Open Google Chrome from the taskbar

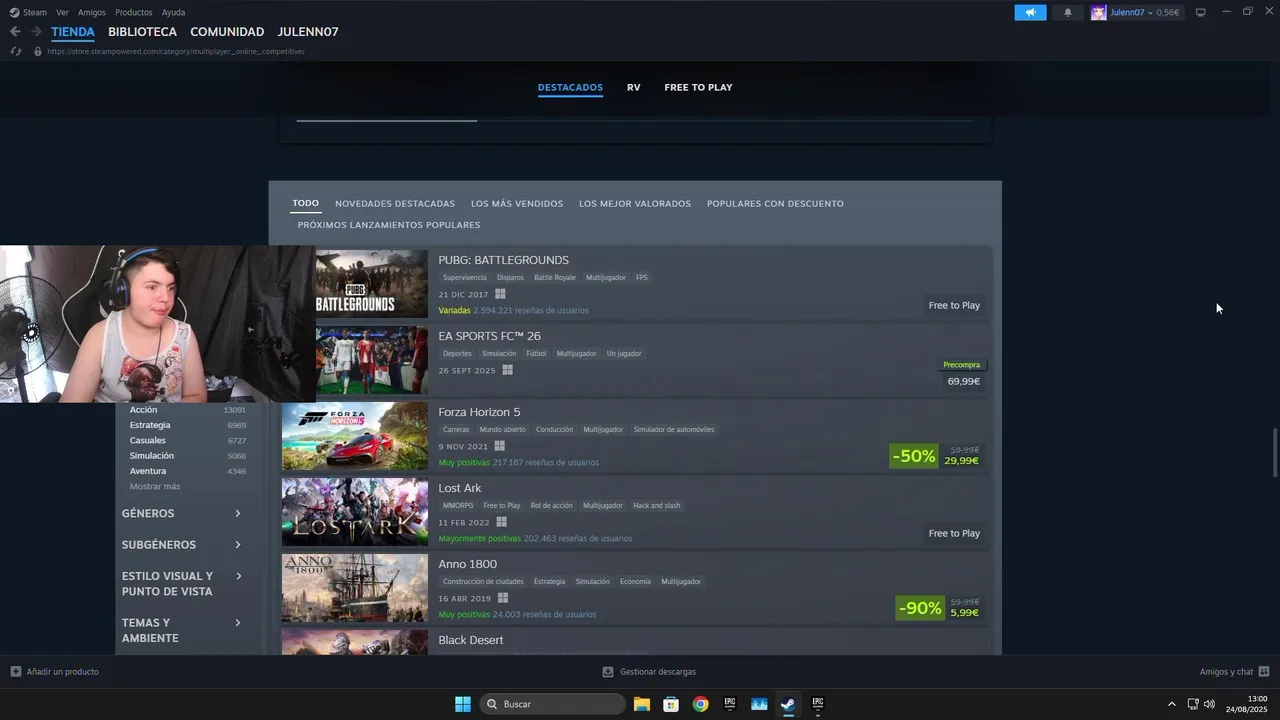700,704
